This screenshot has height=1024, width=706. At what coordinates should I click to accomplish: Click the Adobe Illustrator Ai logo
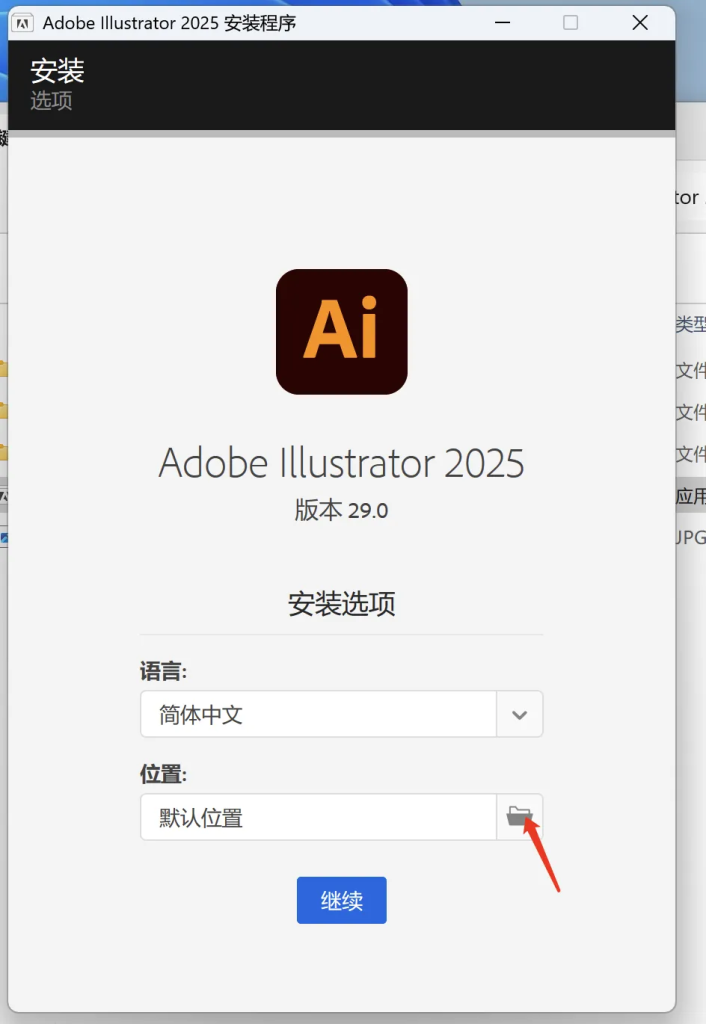tap(342, 332)
